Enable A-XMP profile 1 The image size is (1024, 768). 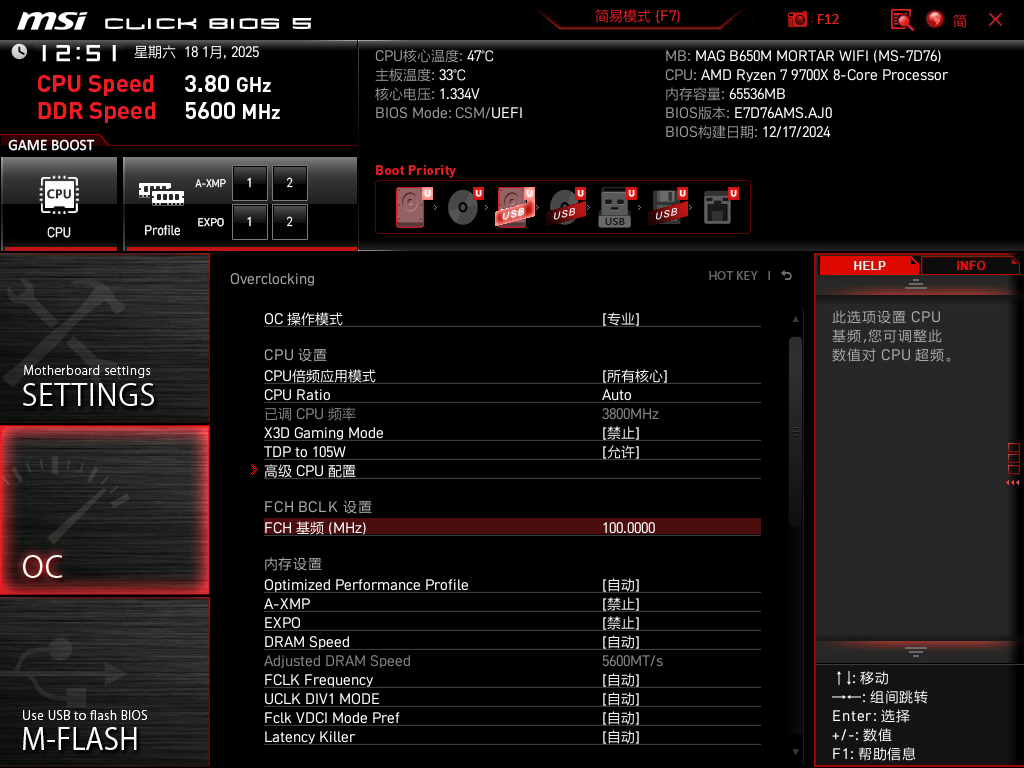click(249, 183)
